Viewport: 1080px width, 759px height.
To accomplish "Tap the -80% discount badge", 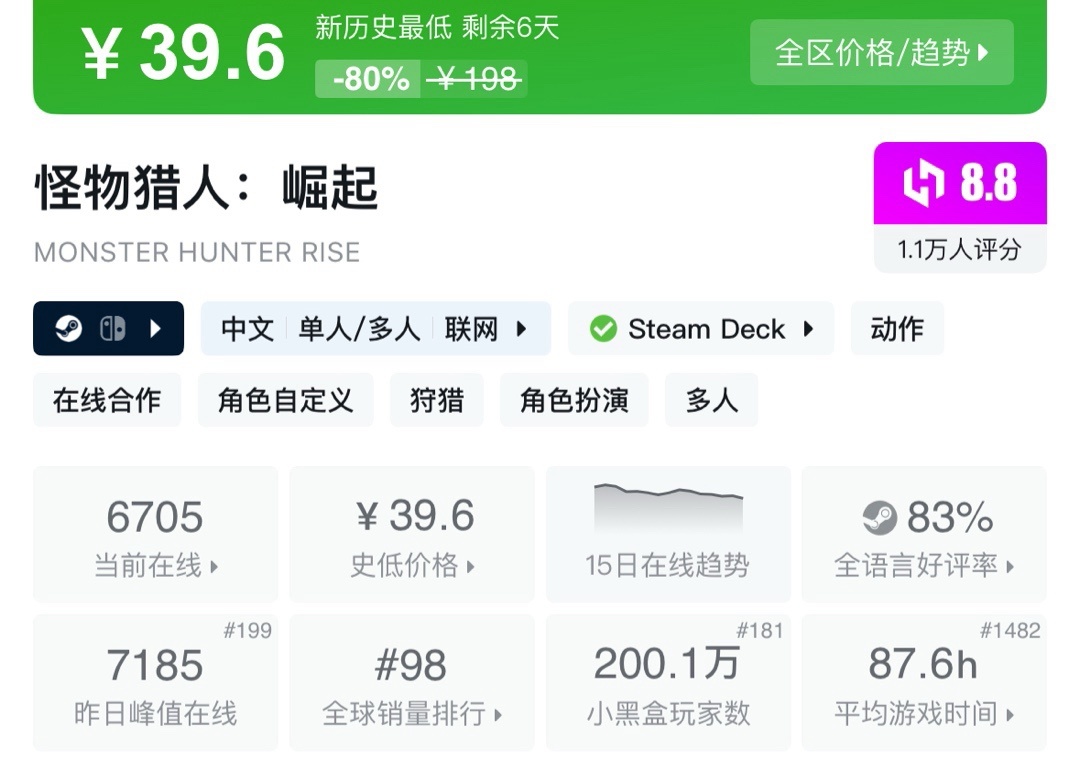I will coord(369,79).
